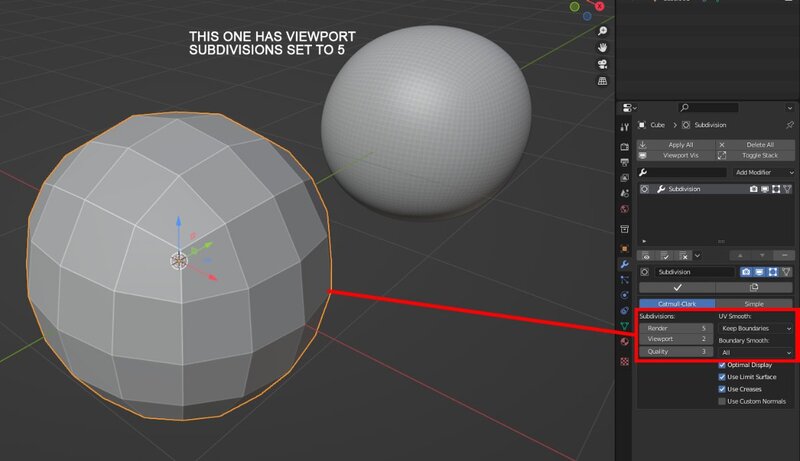800x461 pixels.
Task: Click the modifier search field with wrench
Action: coord(682,172)
